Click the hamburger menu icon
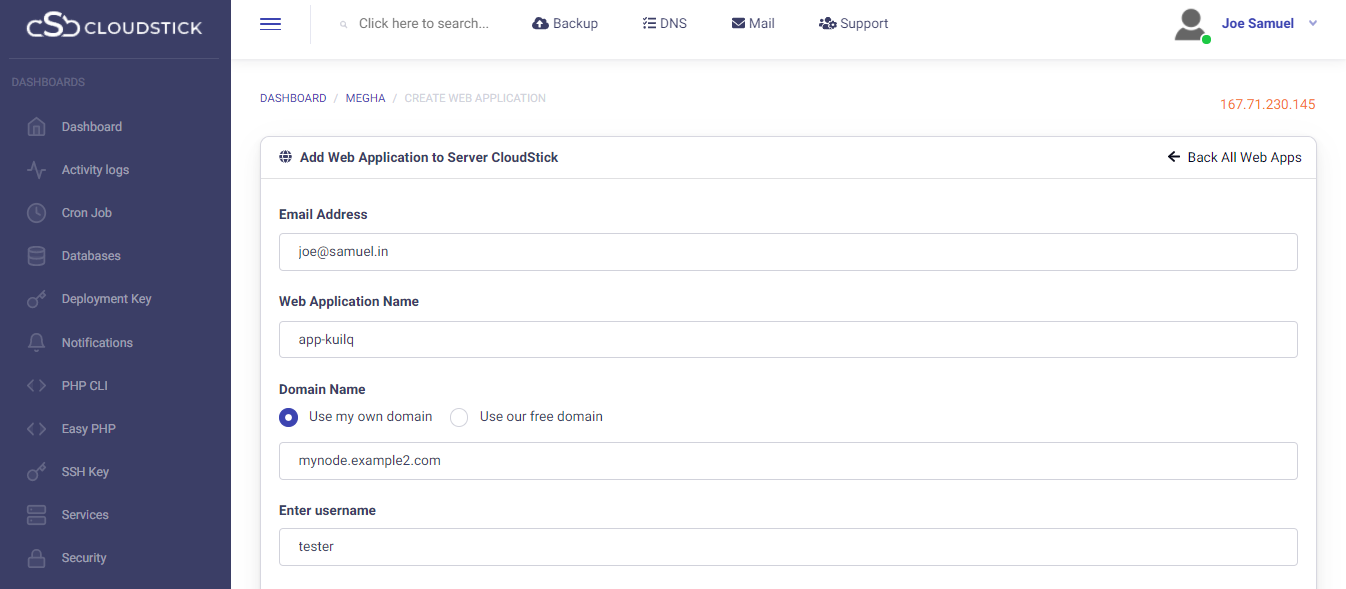This screenshot has height=589, width=1346. tap(270, 24)
